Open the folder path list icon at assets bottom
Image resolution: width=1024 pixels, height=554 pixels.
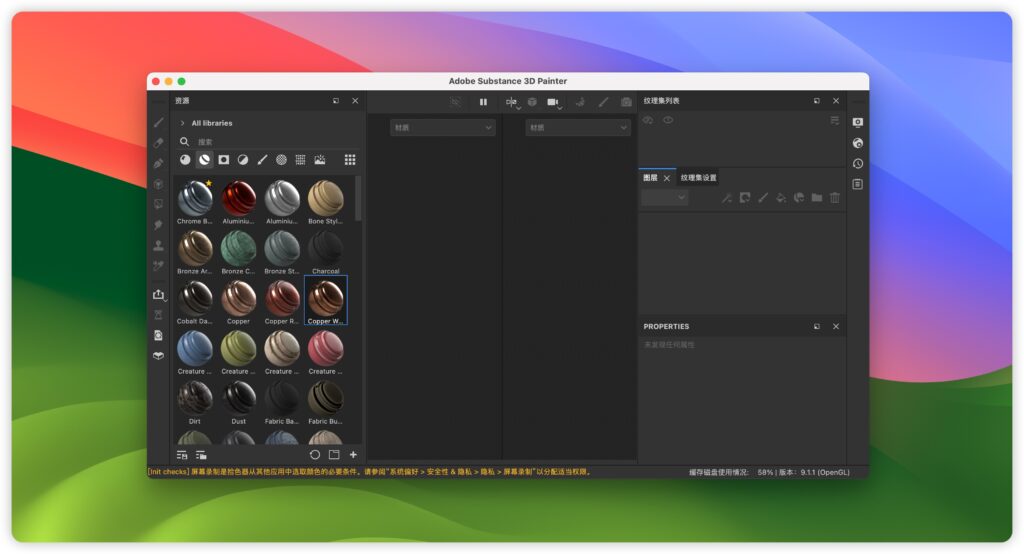pos(201,455)
